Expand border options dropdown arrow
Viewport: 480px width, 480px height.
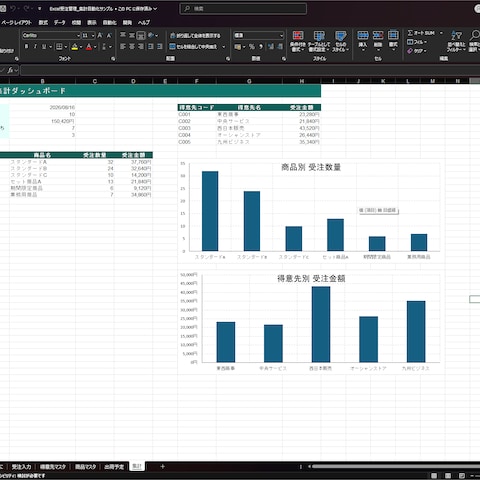(66, 47)
